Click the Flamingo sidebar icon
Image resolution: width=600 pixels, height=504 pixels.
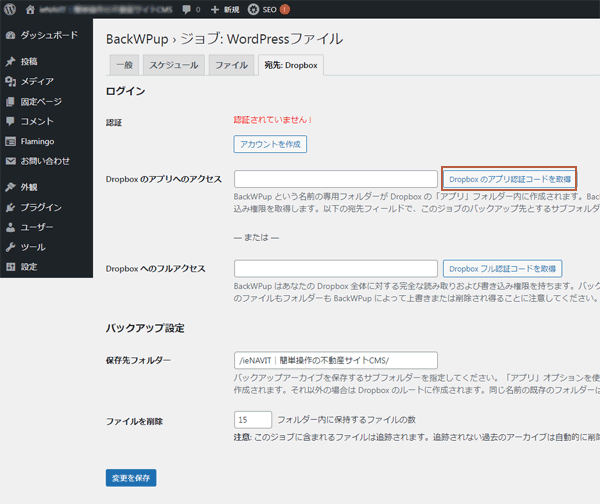(x=11, y=142)
